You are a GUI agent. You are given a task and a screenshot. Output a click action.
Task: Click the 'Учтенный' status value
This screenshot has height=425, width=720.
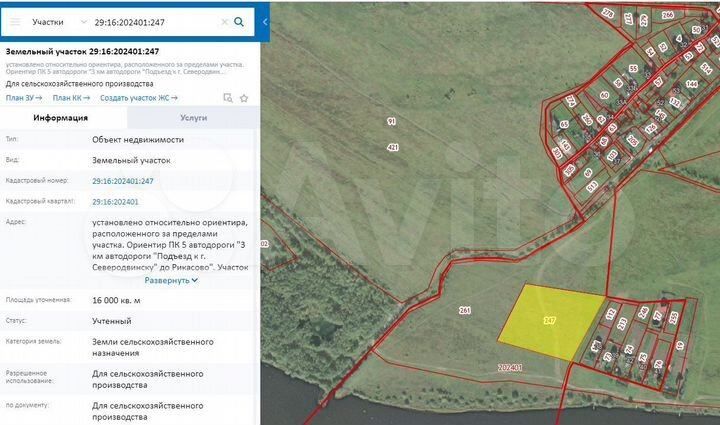[x=112, y=321]
